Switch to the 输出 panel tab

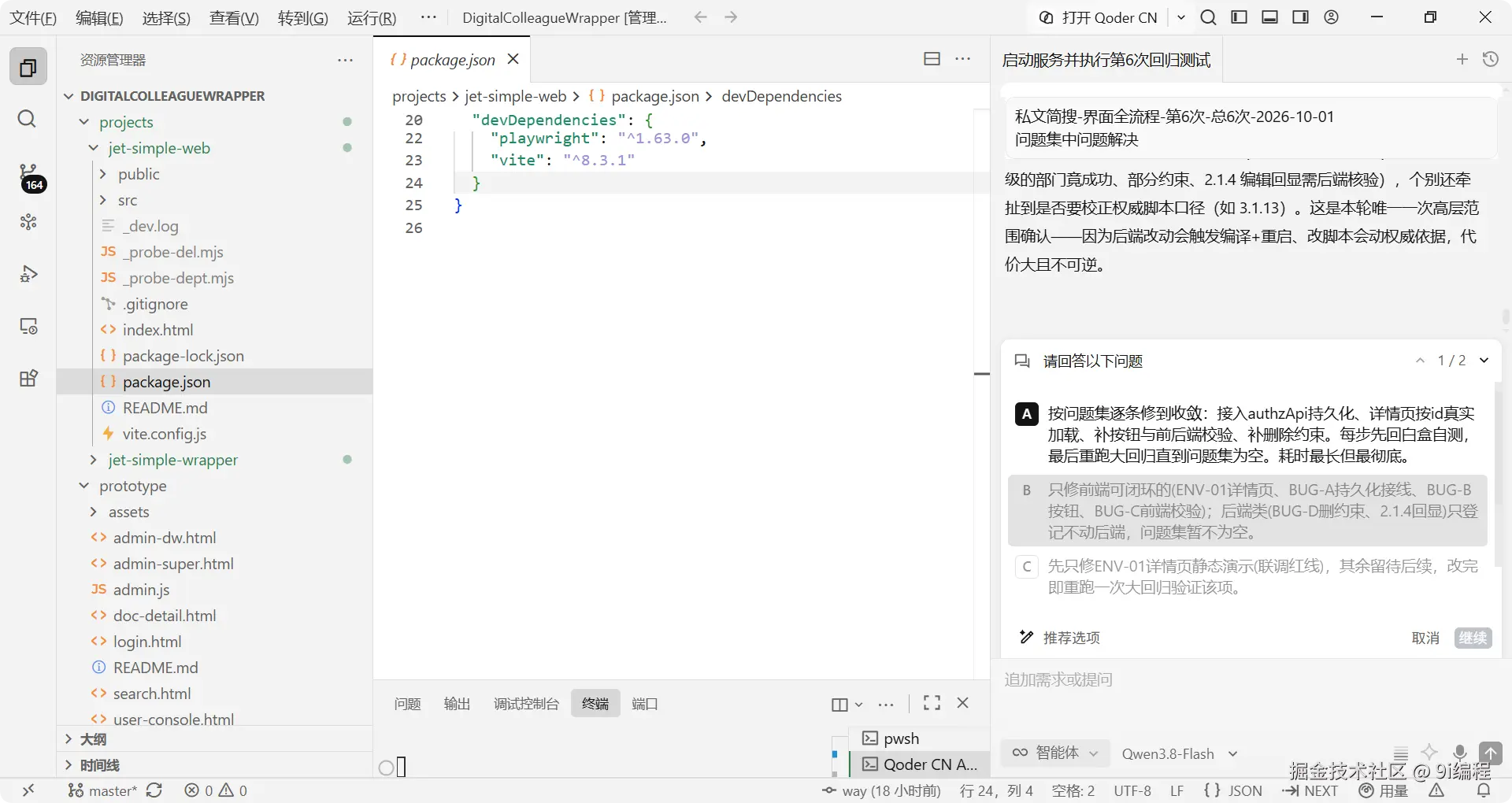(x=457, y=704)
